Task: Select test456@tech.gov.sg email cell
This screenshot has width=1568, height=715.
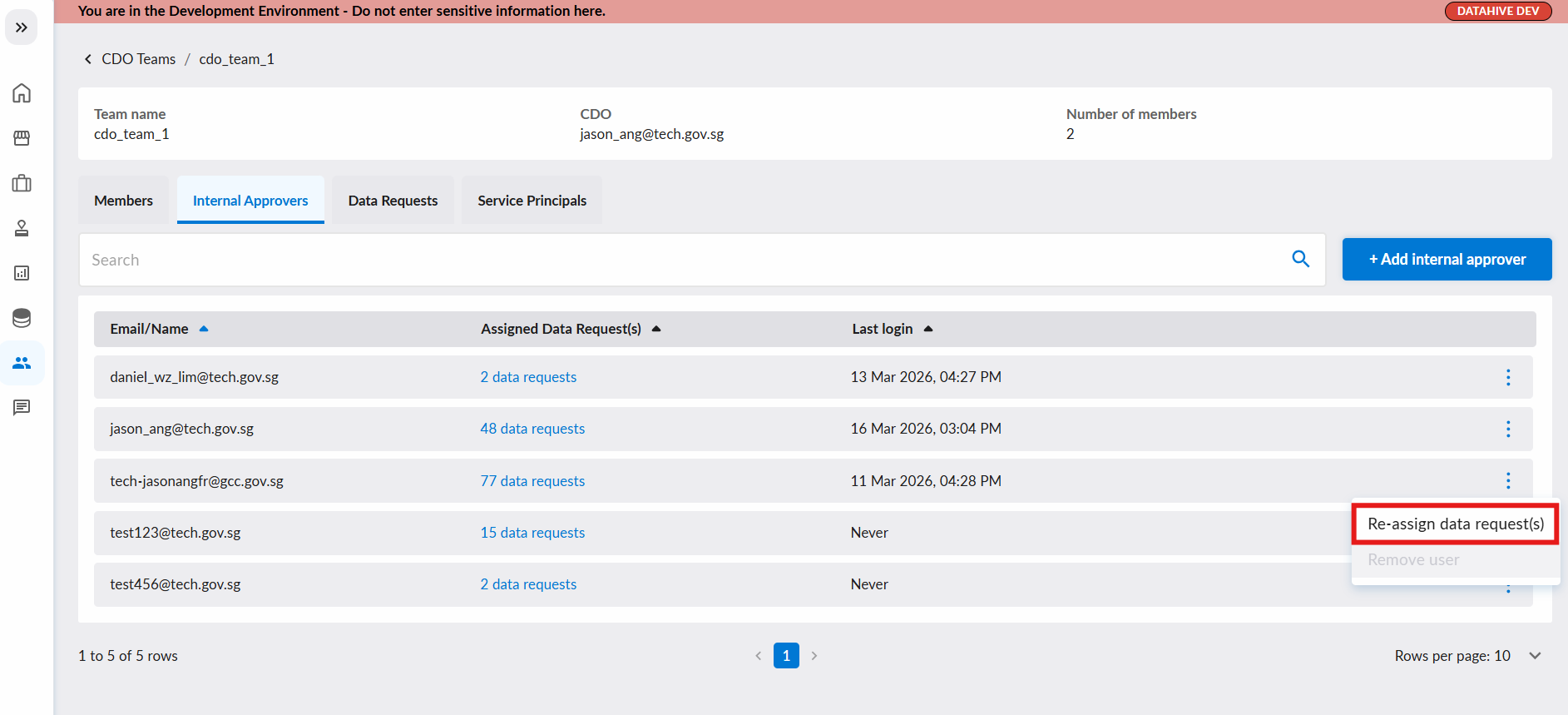Action: pyautogui.click(x=176, y=584)
